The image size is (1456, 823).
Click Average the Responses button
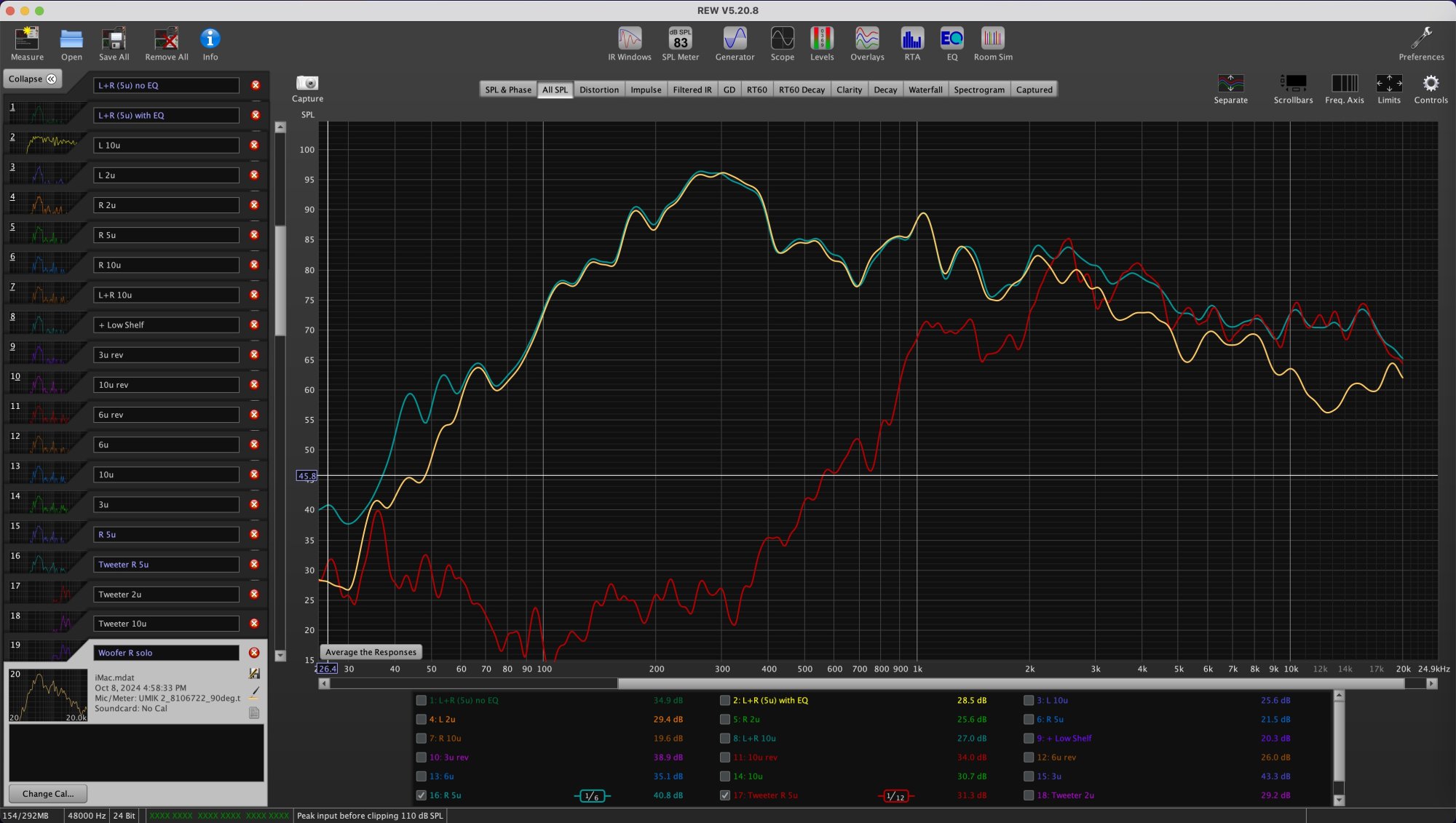coord(371,652)
